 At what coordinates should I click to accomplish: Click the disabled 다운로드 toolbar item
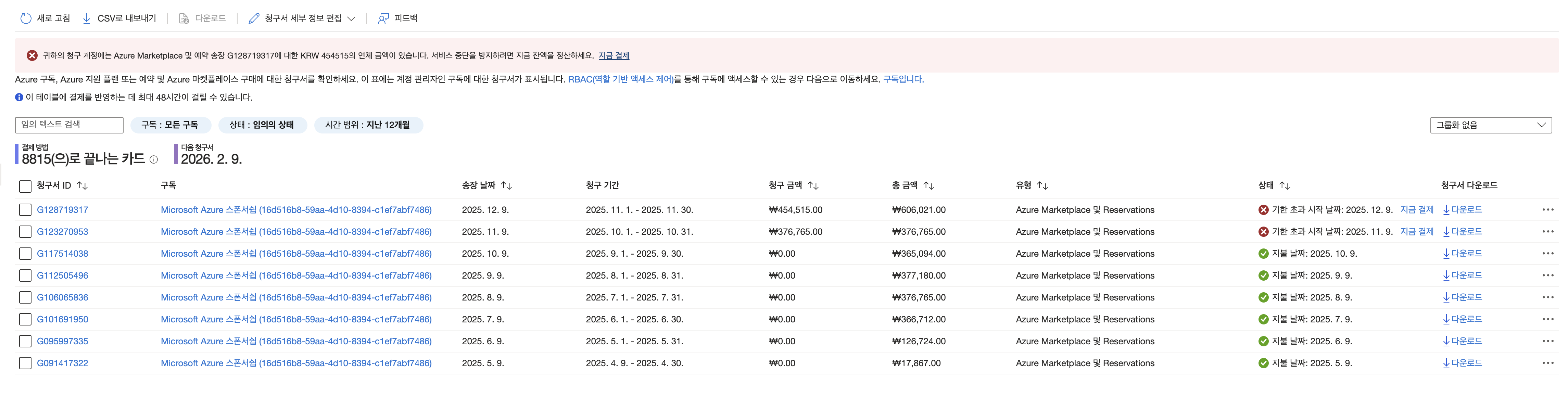point(202,18)
